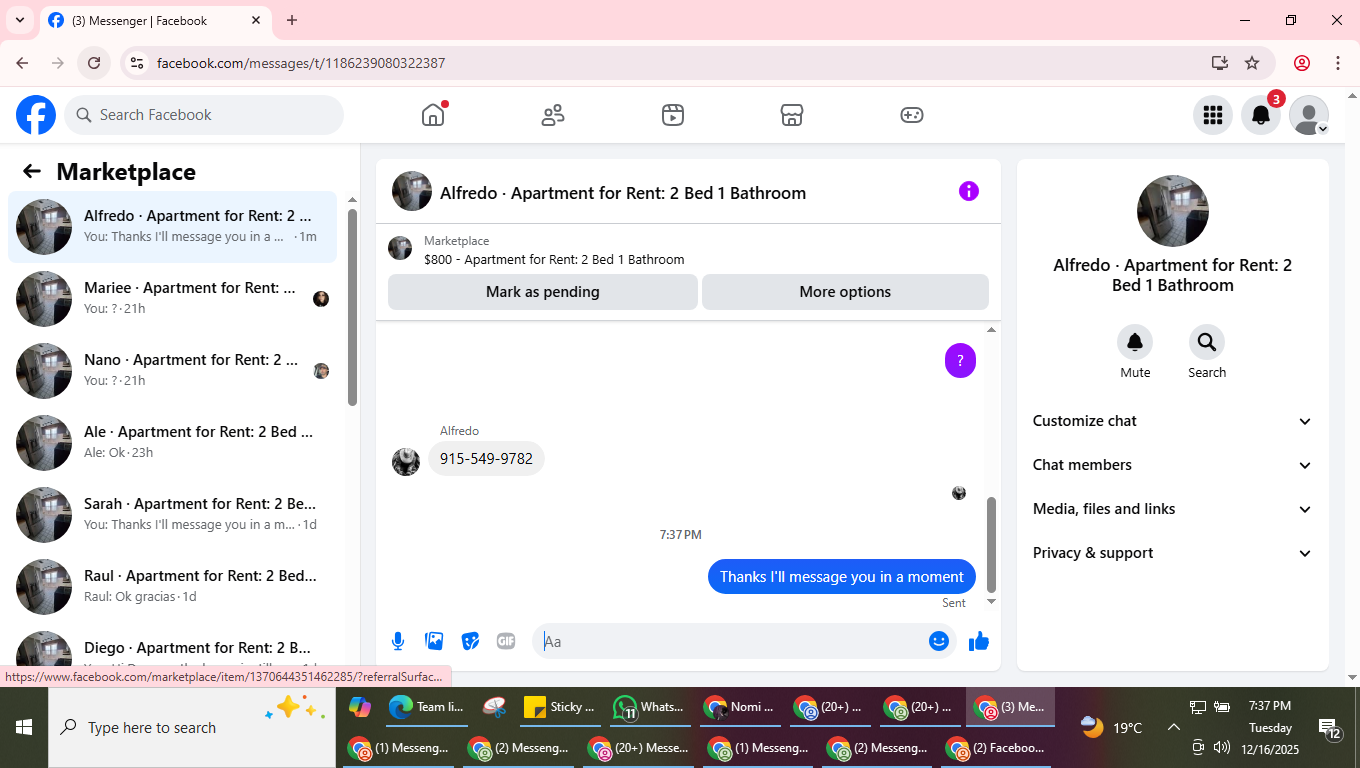
Task: Go back using the Marketplace back arrow
Action: coord(32,171)
